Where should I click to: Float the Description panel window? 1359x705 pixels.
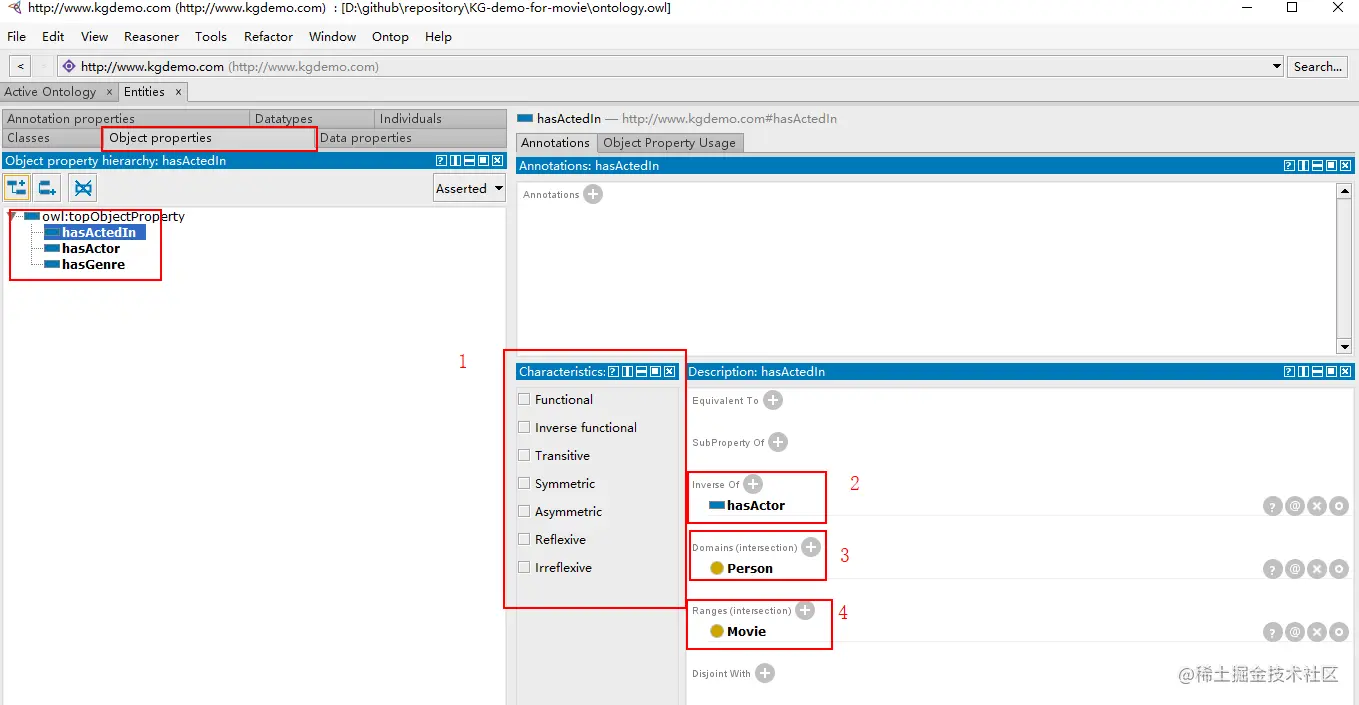coord(1331,371)
